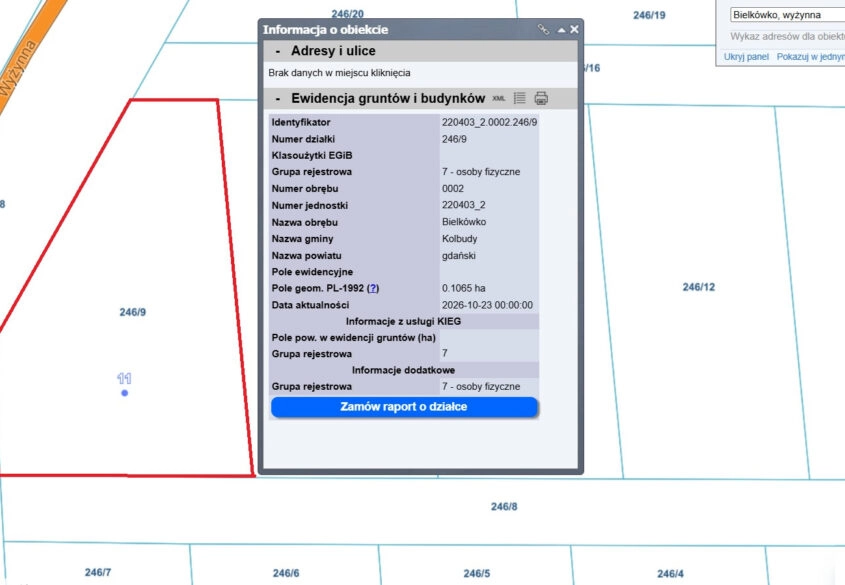Click the date value 2026-10-23 00:00:00
Screen dimensions: 845x585
click(x=487, y=305)
